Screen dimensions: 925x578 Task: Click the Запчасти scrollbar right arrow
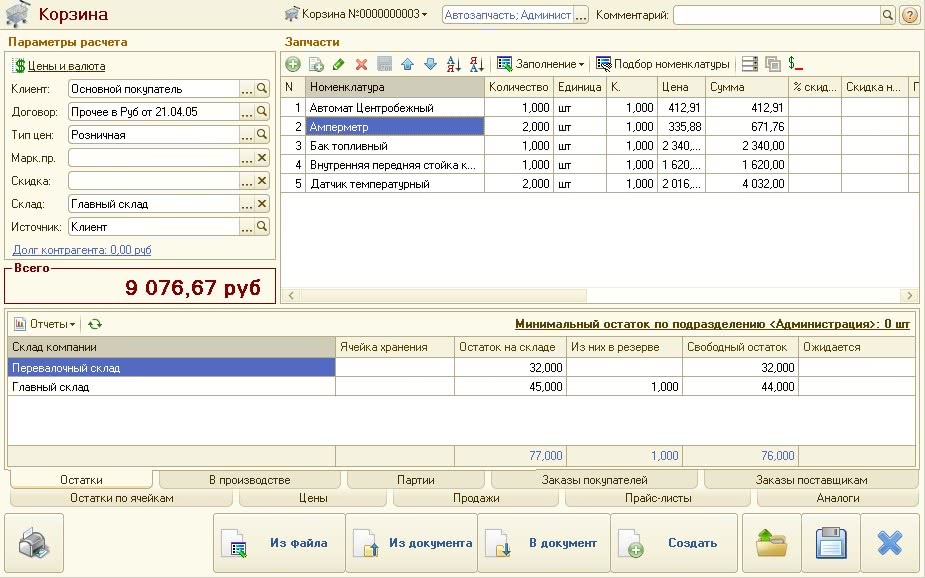click(x=909, y=295)
